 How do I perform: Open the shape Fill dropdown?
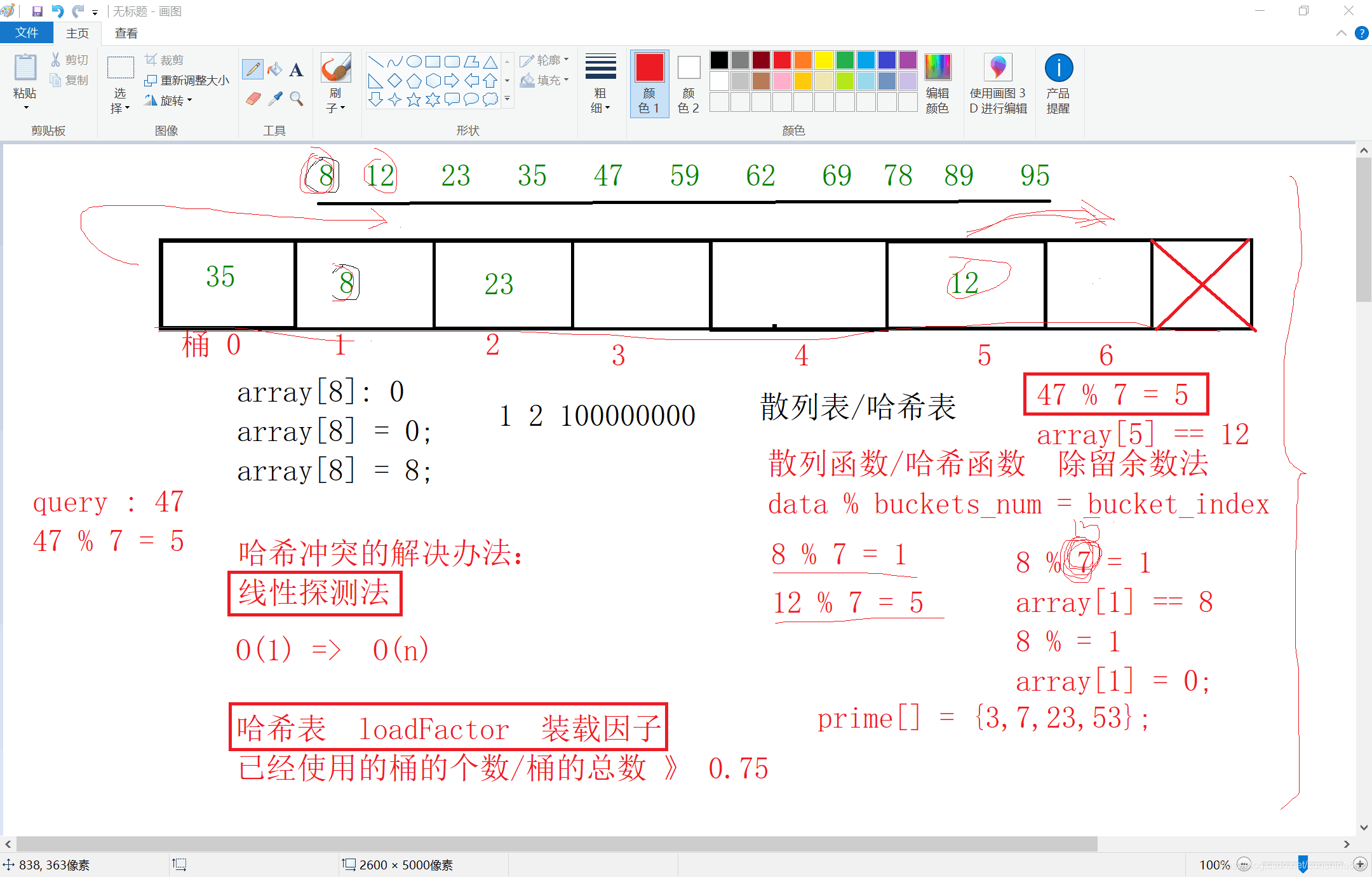tap(544, 81)
